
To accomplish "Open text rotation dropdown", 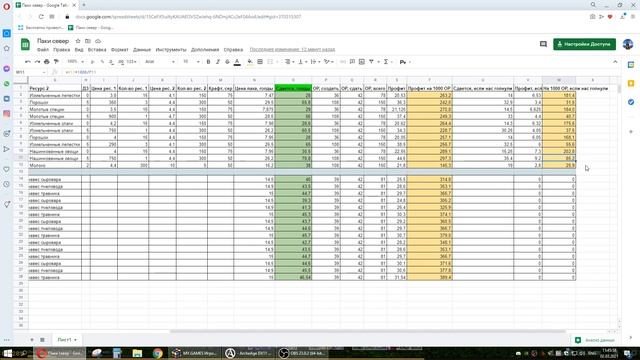I will coord(328,62).
